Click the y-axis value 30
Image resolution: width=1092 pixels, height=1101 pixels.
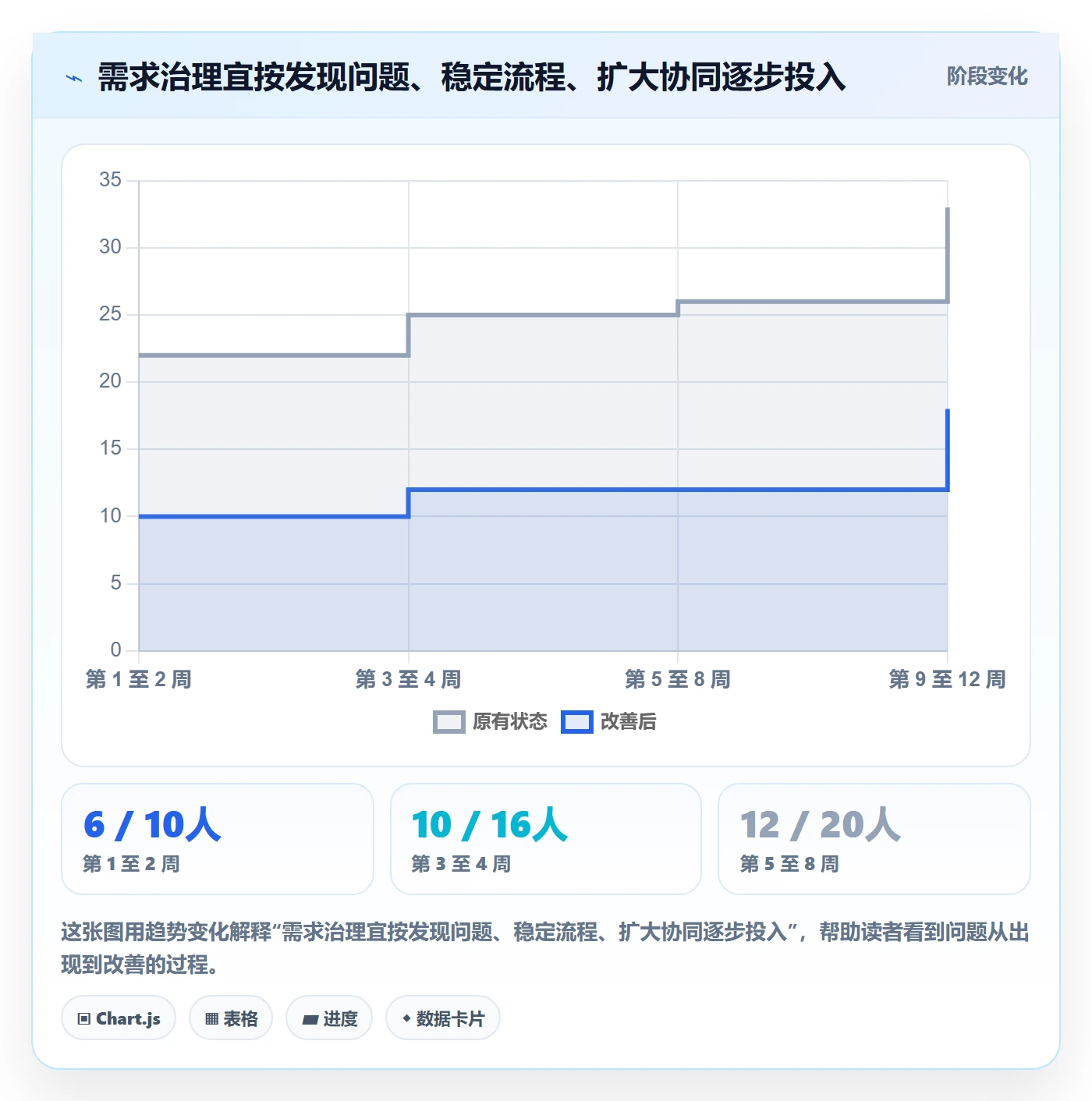coord(110,247)
